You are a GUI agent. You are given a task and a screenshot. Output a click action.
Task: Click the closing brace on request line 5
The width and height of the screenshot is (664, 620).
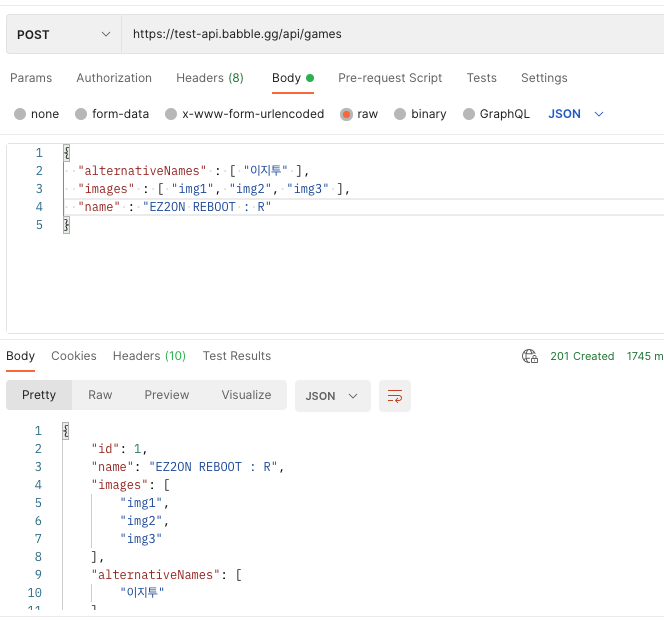(66, 225)
